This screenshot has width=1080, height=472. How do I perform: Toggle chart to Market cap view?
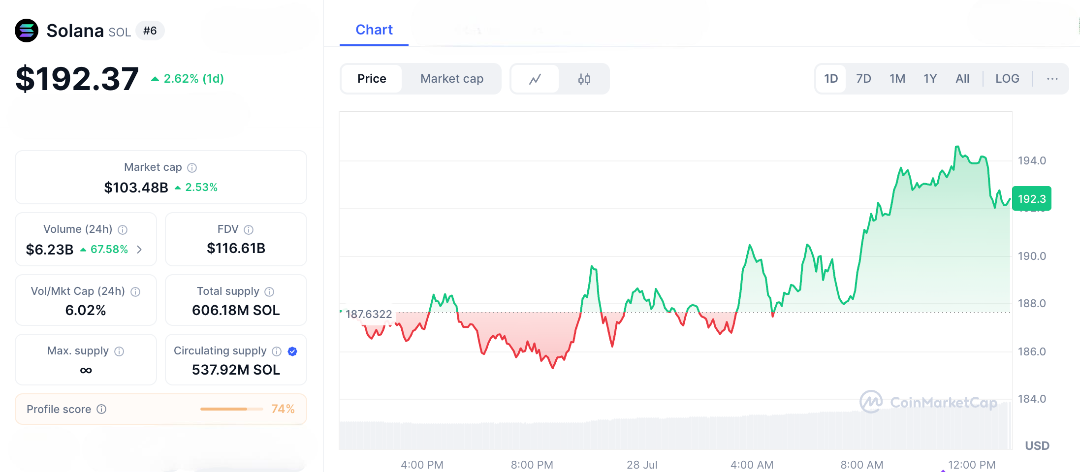pos(452,79)
